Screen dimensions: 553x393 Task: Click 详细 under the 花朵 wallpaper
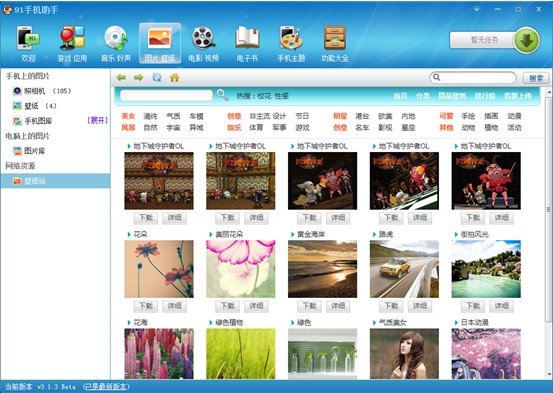pos(174,306)
